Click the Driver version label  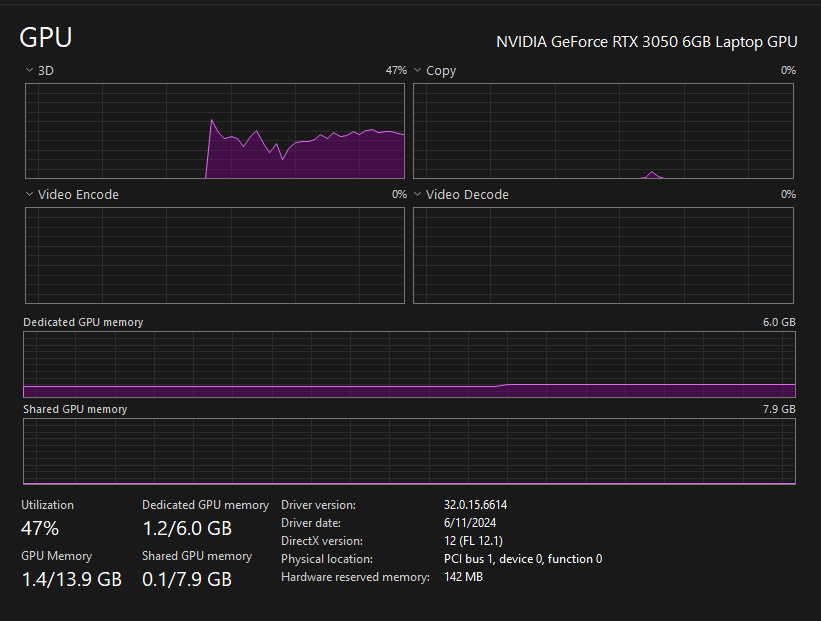coord(318,505)
